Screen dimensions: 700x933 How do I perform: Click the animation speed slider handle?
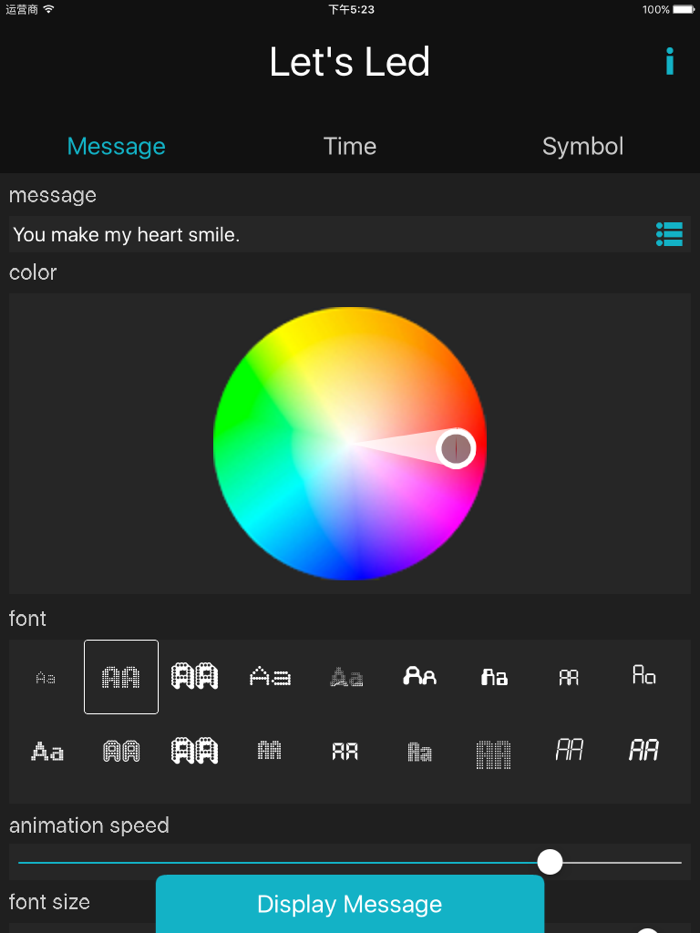550,861
